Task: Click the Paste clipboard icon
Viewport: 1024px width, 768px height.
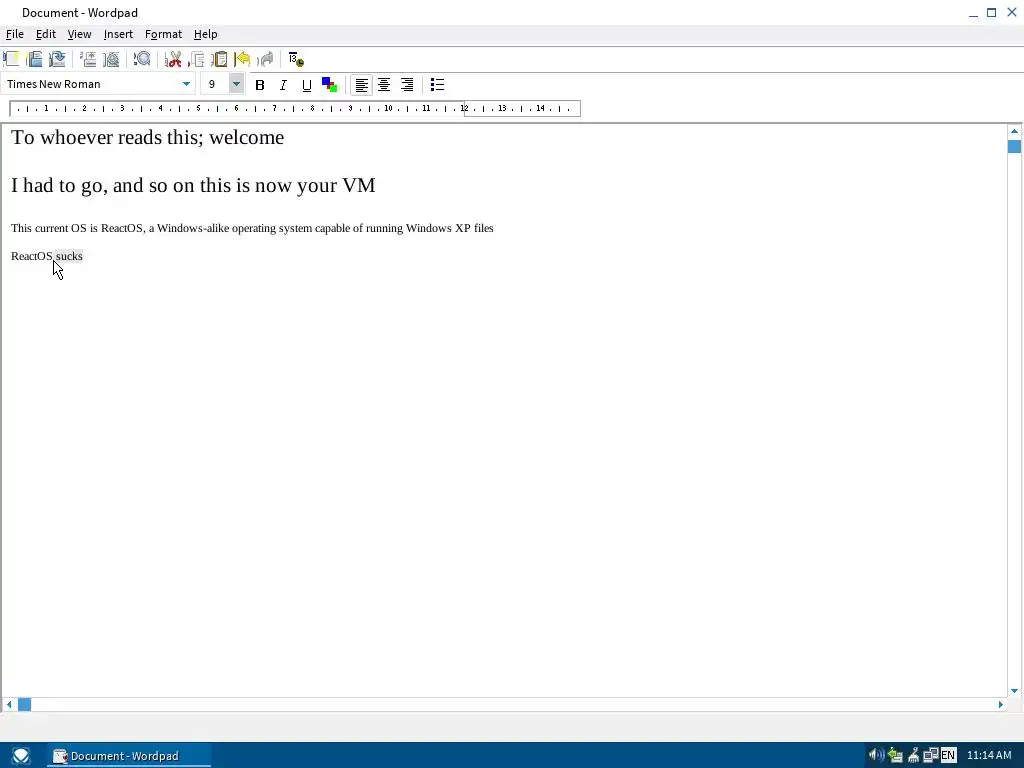Action: [x=219, y=59]
